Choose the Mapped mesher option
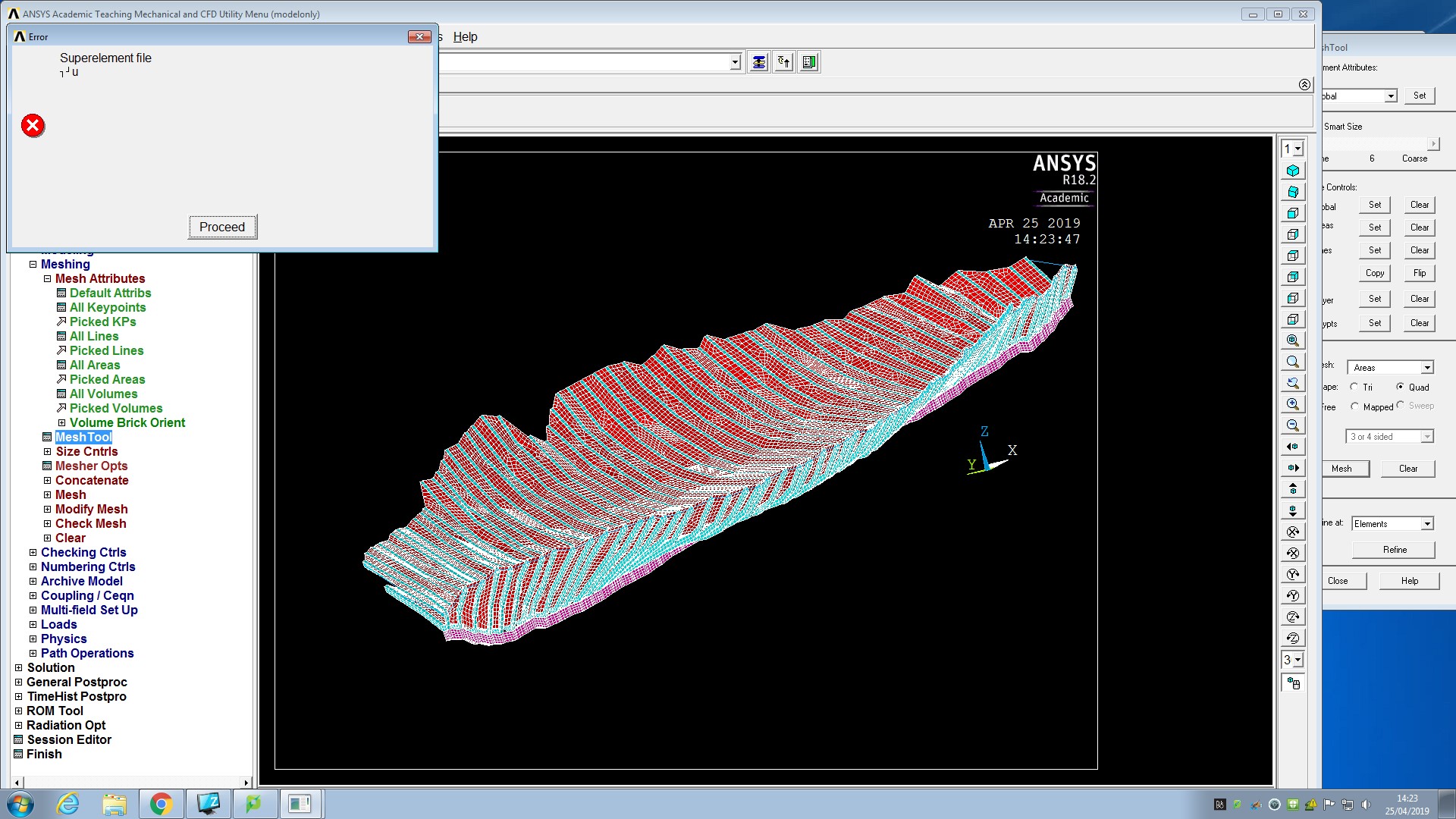The height and width of the screenshot is (819, 1456). pos(1354,406)
